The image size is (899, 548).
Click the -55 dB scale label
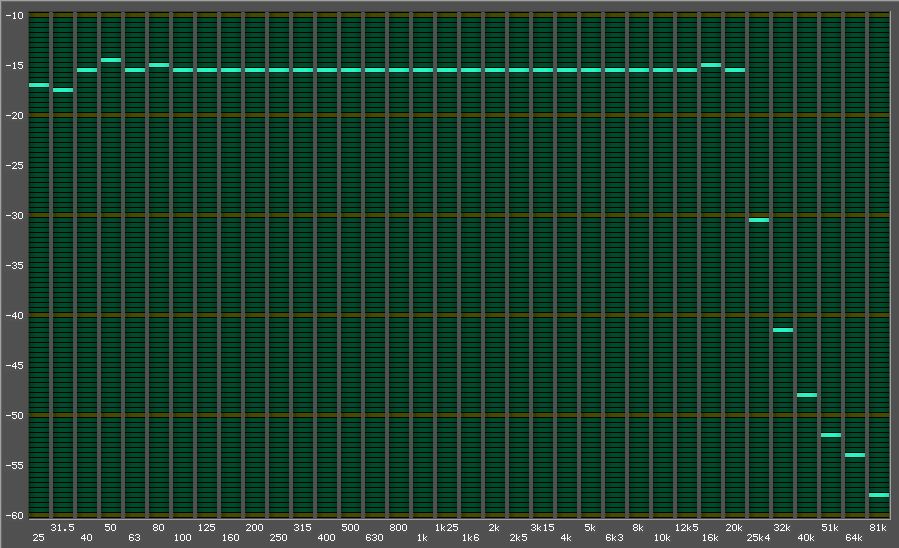(14, 465)
